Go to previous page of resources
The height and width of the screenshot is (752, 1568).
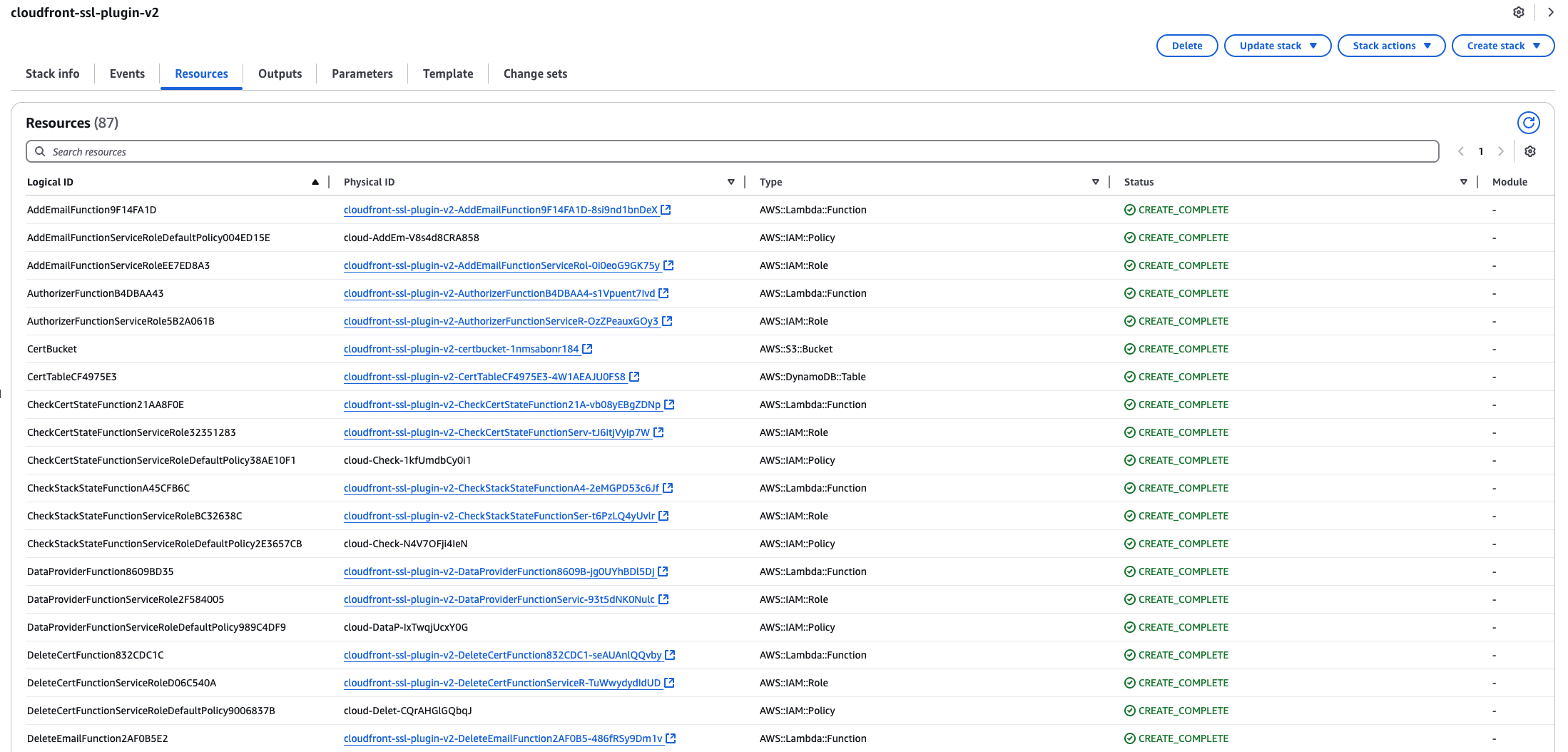(x=1460, y=151)
